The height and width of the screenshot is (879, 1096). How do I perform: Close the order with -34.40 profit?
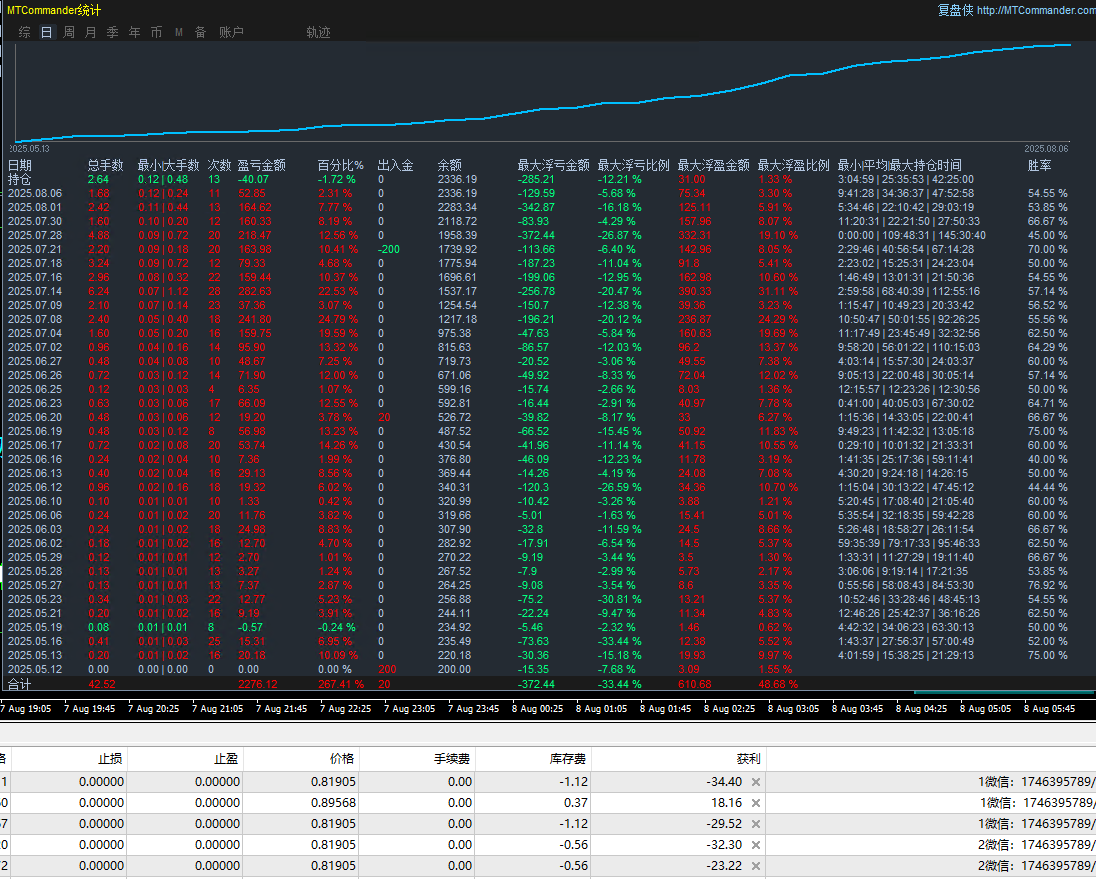tap(756, 782)
